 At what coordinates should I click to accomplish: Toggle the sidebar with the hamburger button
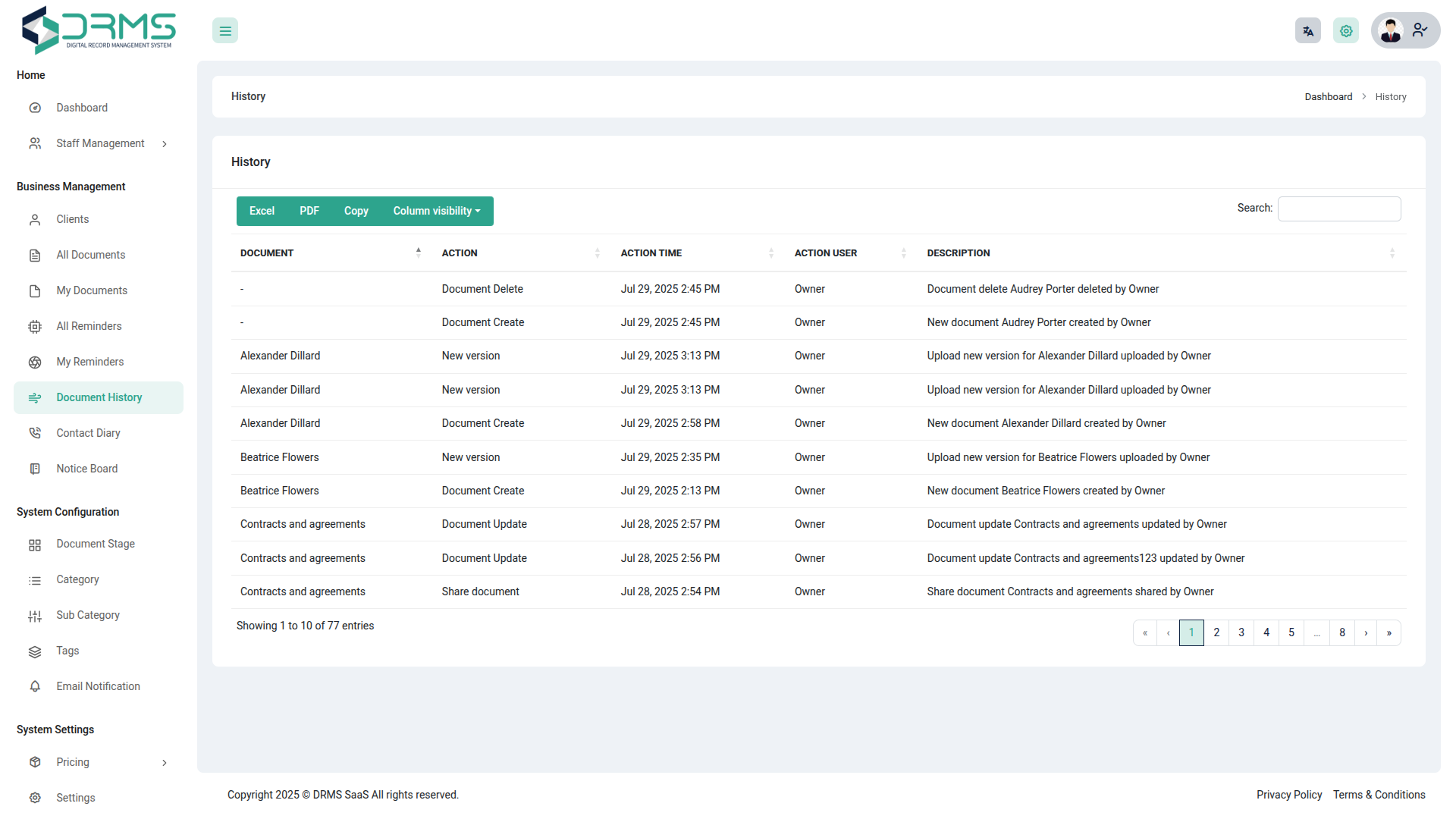pyautogui.click(x=224, y=30)
